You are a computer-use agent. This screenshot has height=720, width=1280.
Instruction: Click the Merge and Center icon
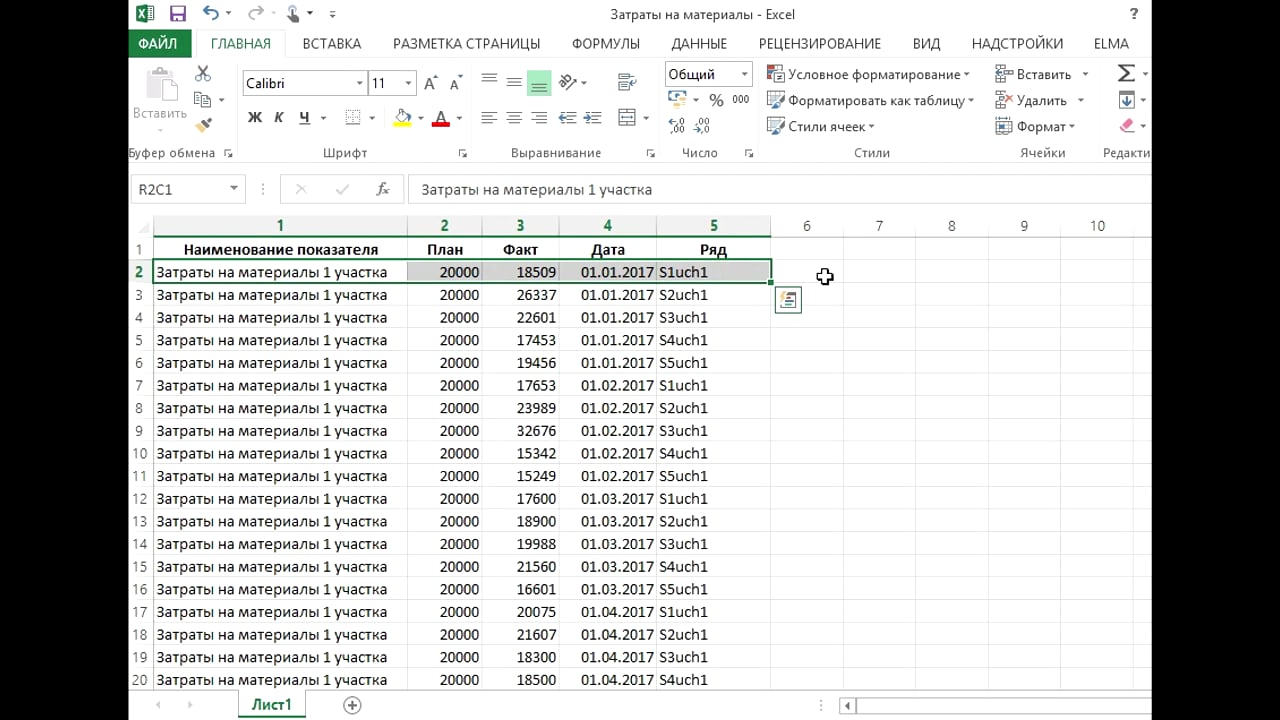pyautogui.click(x=628, y=118)
